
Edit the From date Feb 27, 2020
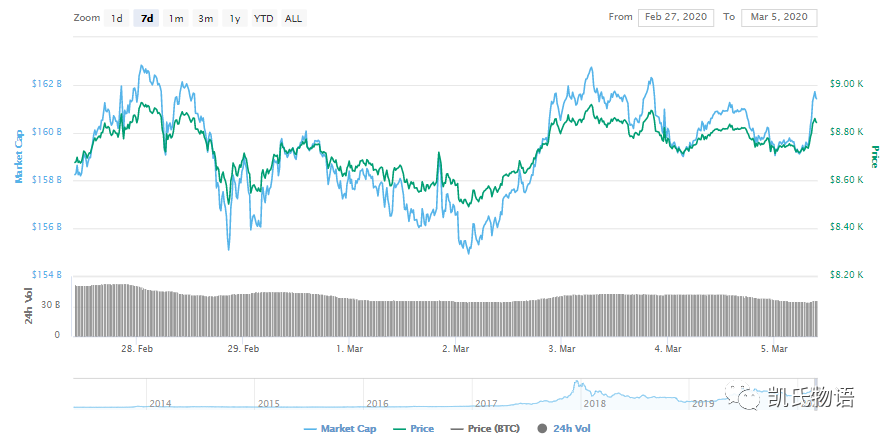tap(676, 17)
